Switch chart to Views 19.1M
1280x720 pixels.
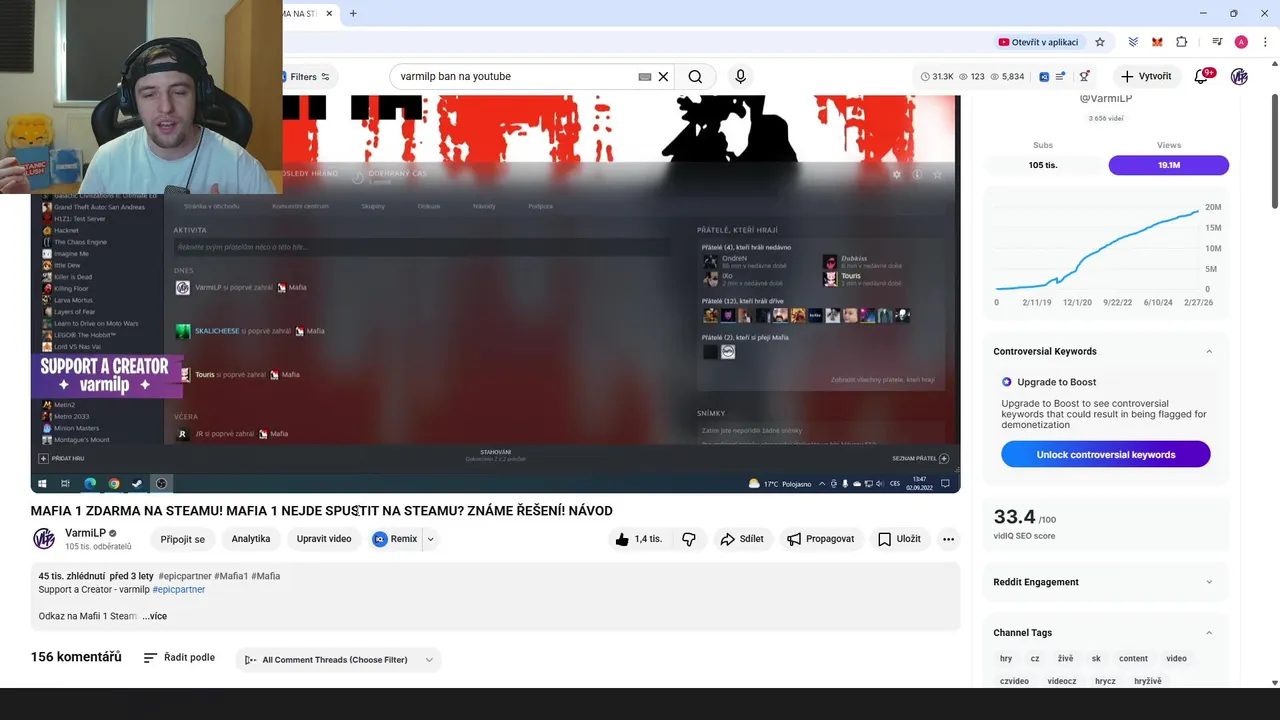coord(1169,165)
